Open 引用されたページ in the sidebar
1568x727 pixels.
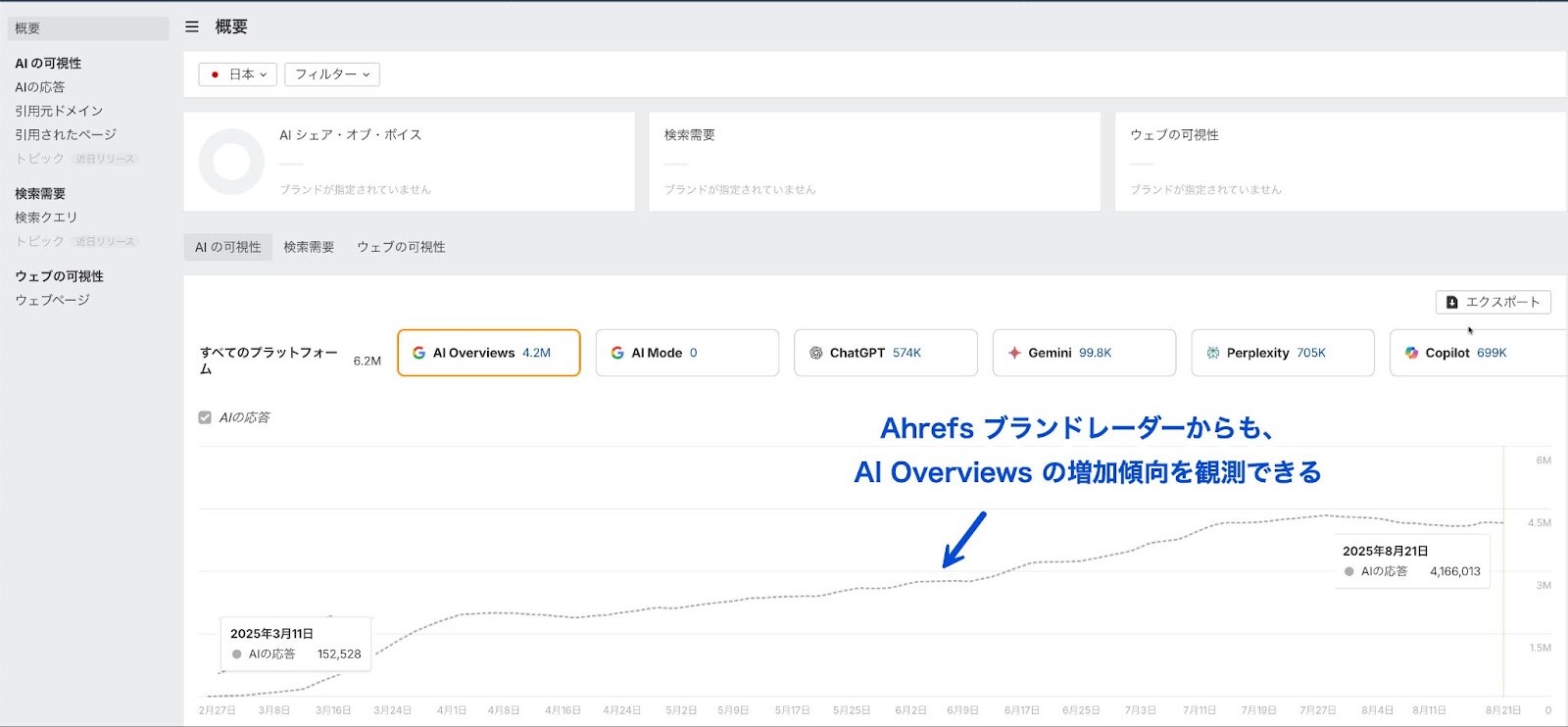[66, 134]
